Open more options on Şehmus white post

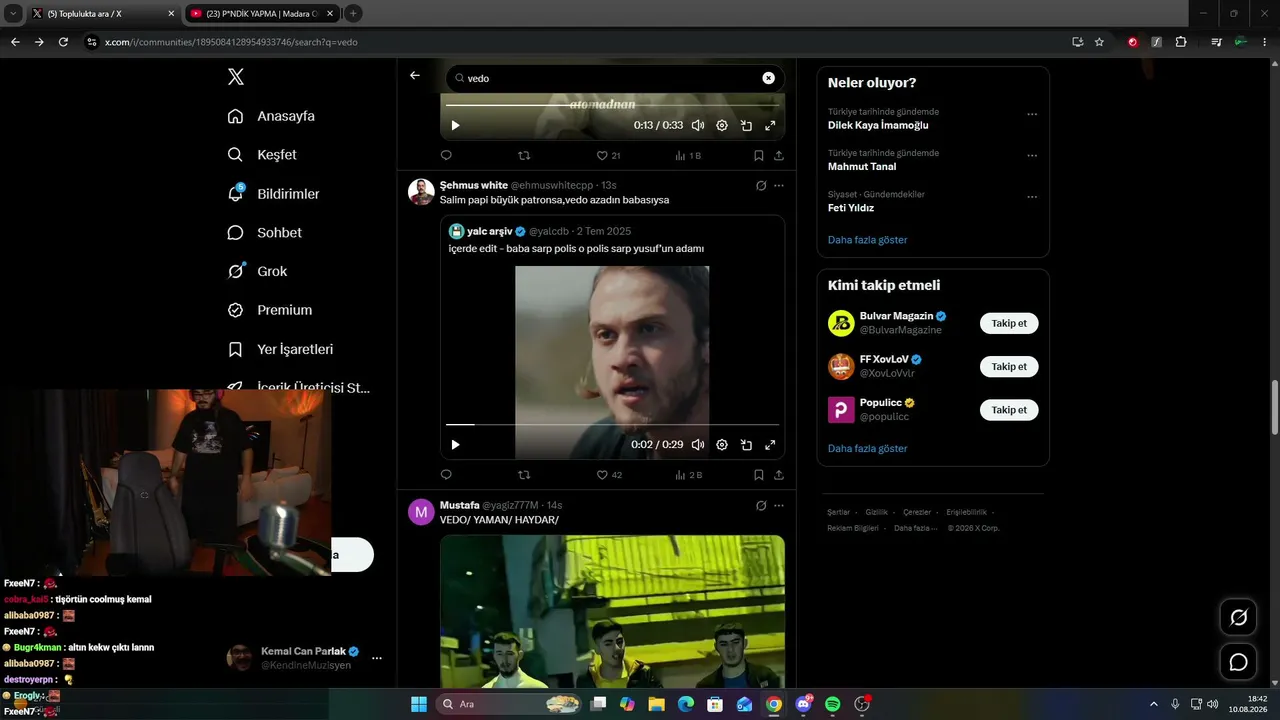779,185
